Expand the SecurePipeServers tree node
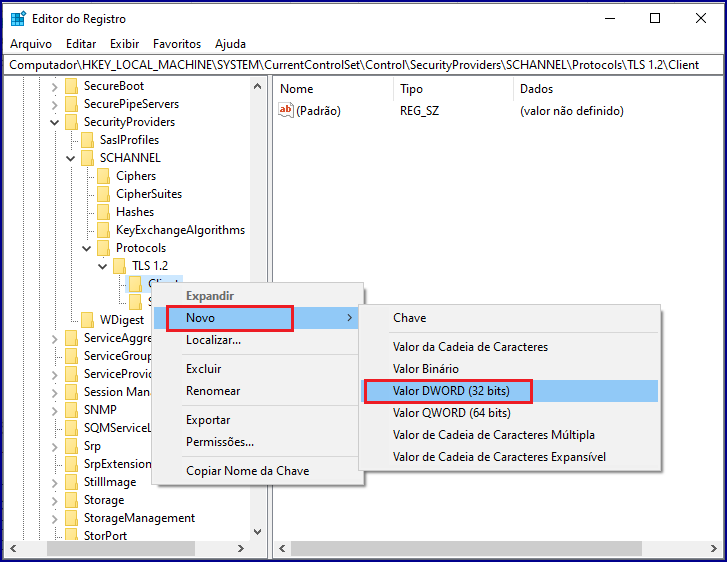Viewport: 727px width, 562px height. [55, 105]
